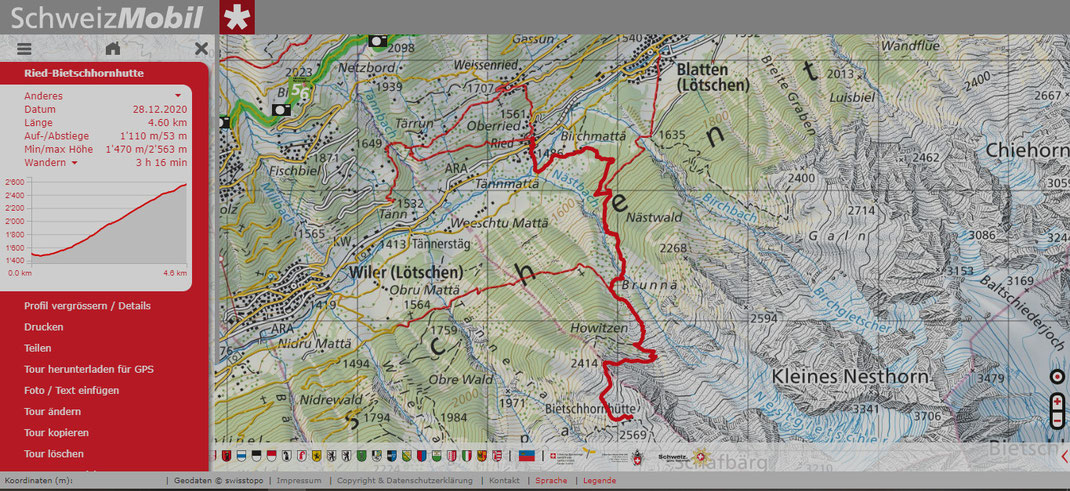Screen dimensions: 1070x491
Task: Click the Sprache language link
Action: click(x=551, y=481)
